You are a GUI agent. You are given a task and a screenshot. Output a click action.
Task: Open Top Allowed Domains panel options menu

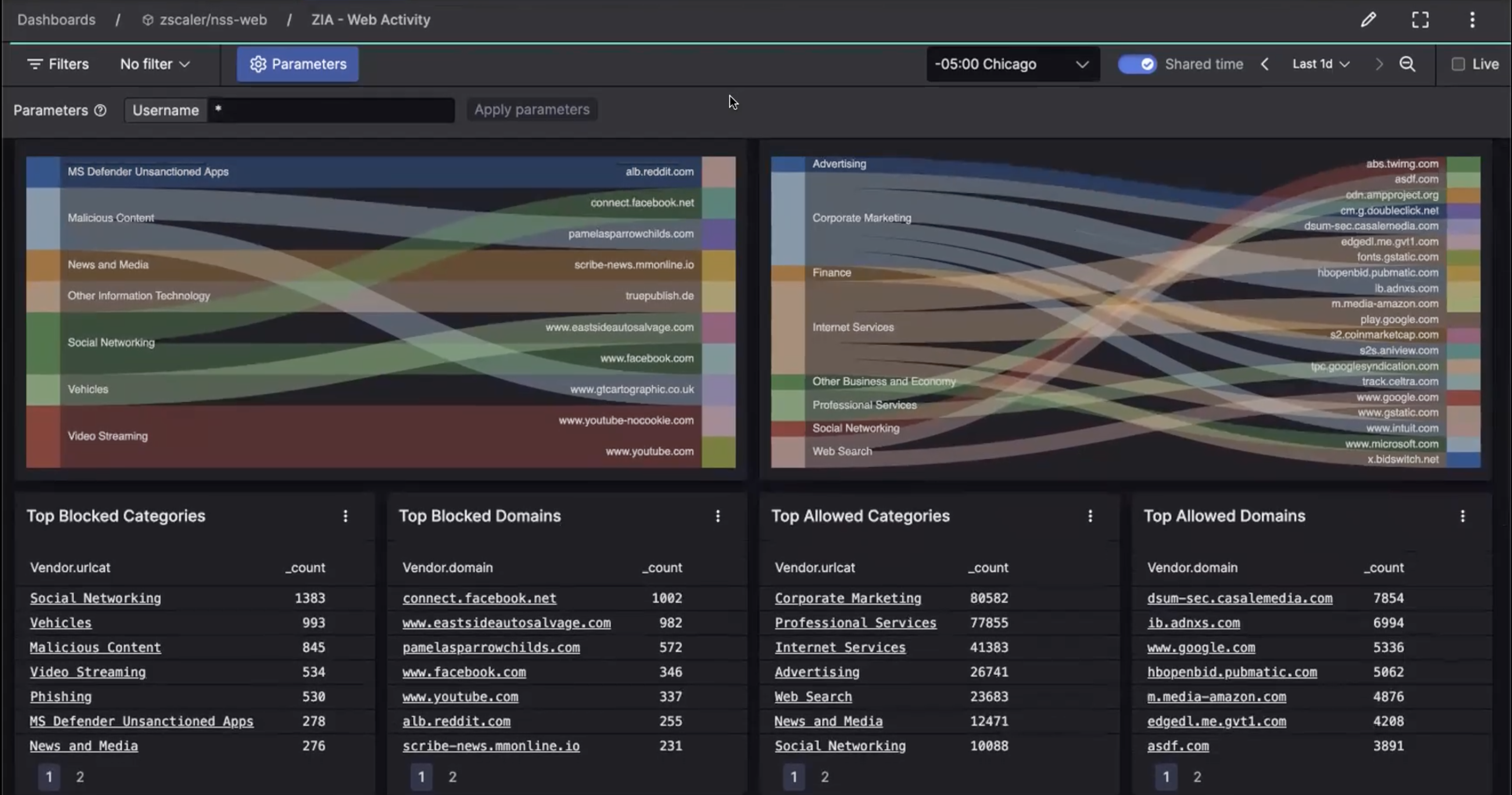tap(1462, 516)
